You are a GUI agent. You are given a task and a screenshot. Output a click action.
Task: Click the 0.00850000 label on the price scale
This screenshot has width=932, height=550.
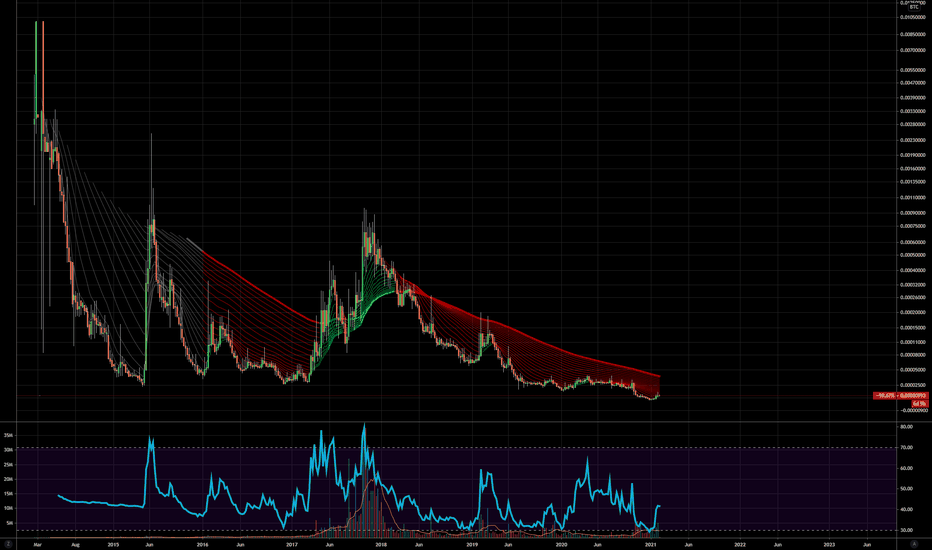tap(914, 34)
